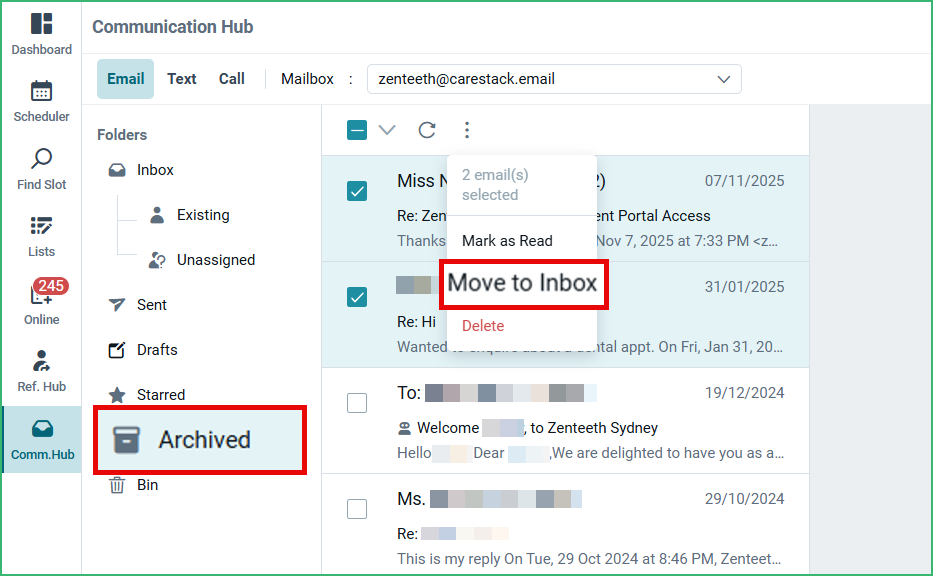Open the Unassigned subfolder
The image size is (933, 576).
(216, 260)
